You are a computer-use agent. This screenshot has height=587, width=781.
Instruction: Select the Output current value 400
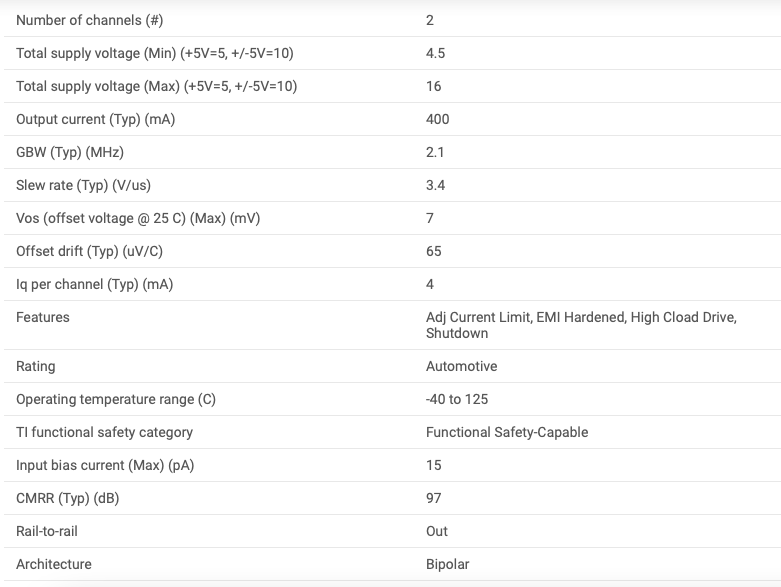coord(437,119)
